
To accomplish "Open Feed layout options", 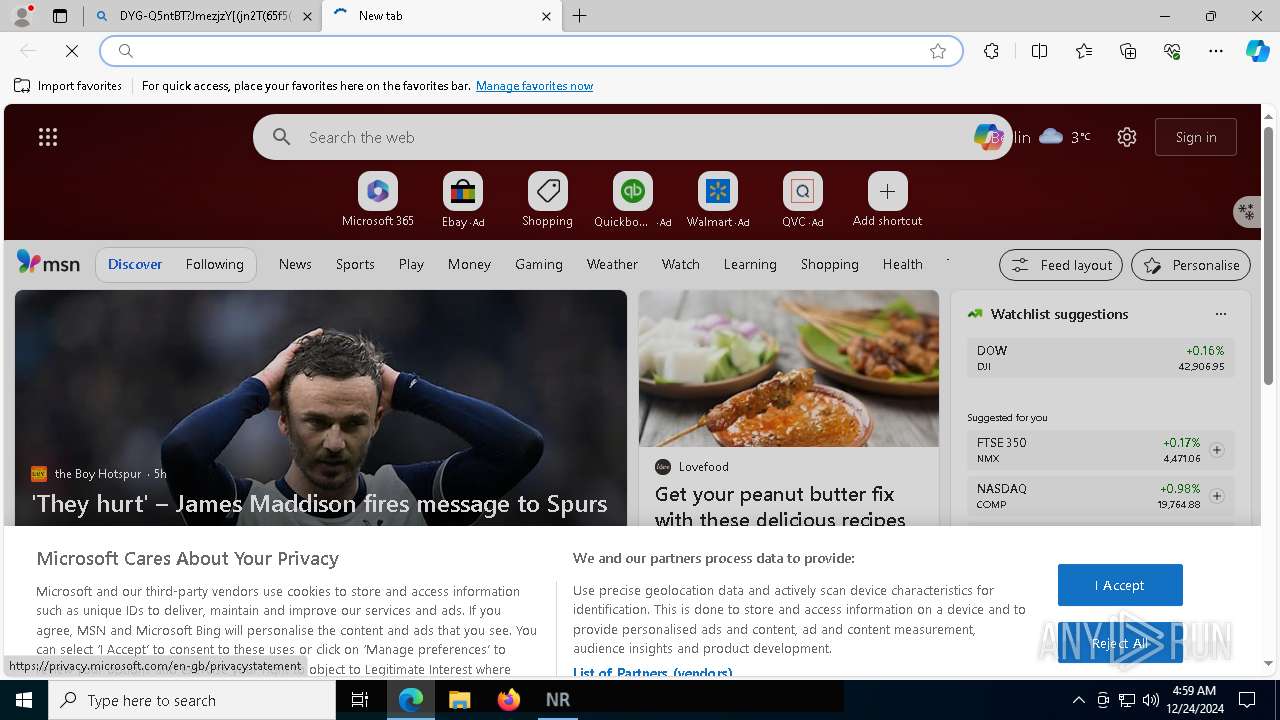I will (x=1061, y=265).
